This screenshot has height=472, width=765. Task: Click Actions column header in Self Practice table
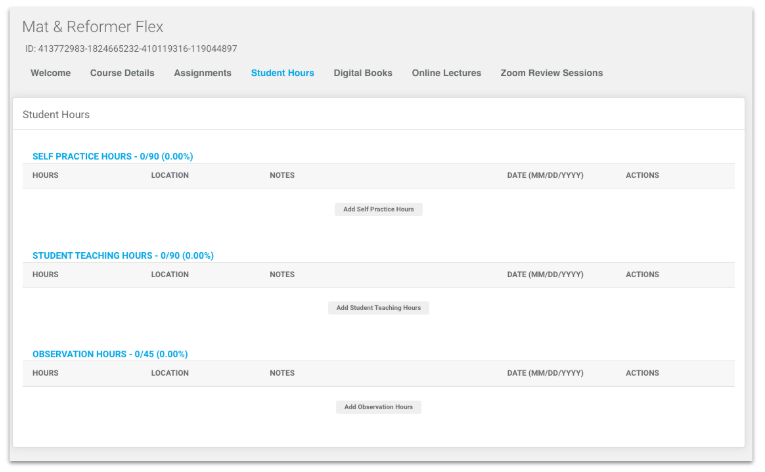pos(642,175)
